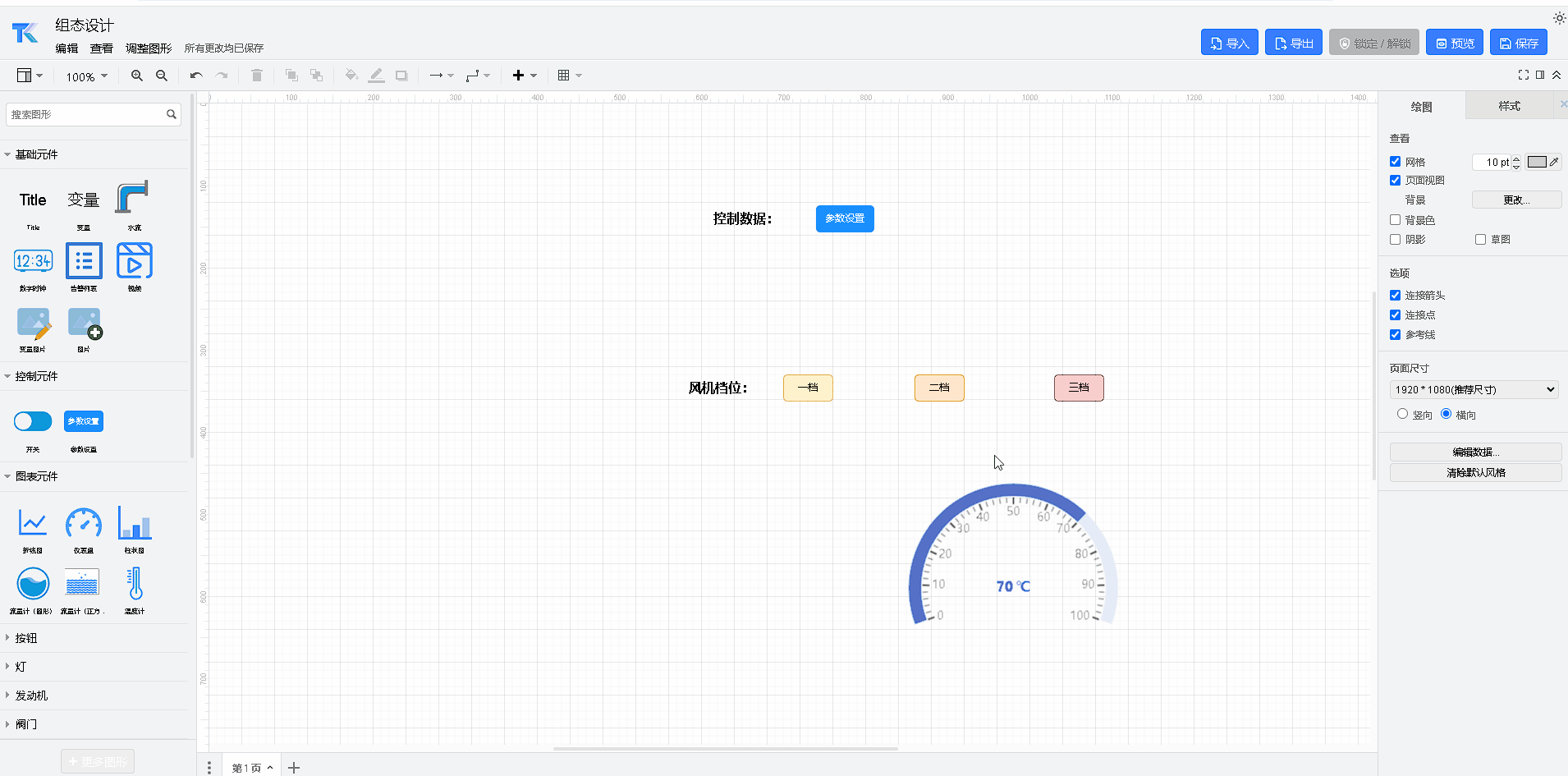Screen dimensions: 1568x776
Task: Click the delete trash icon
Action: point(257,76)
